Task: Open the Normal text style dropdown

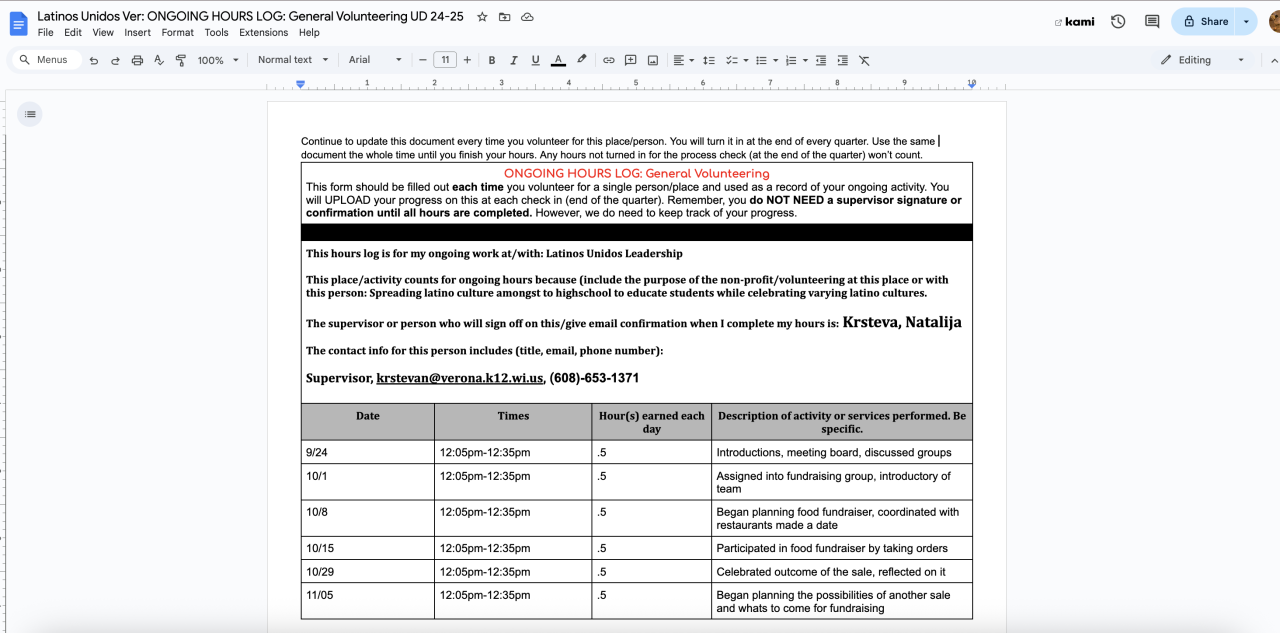Action: point(293,60)
